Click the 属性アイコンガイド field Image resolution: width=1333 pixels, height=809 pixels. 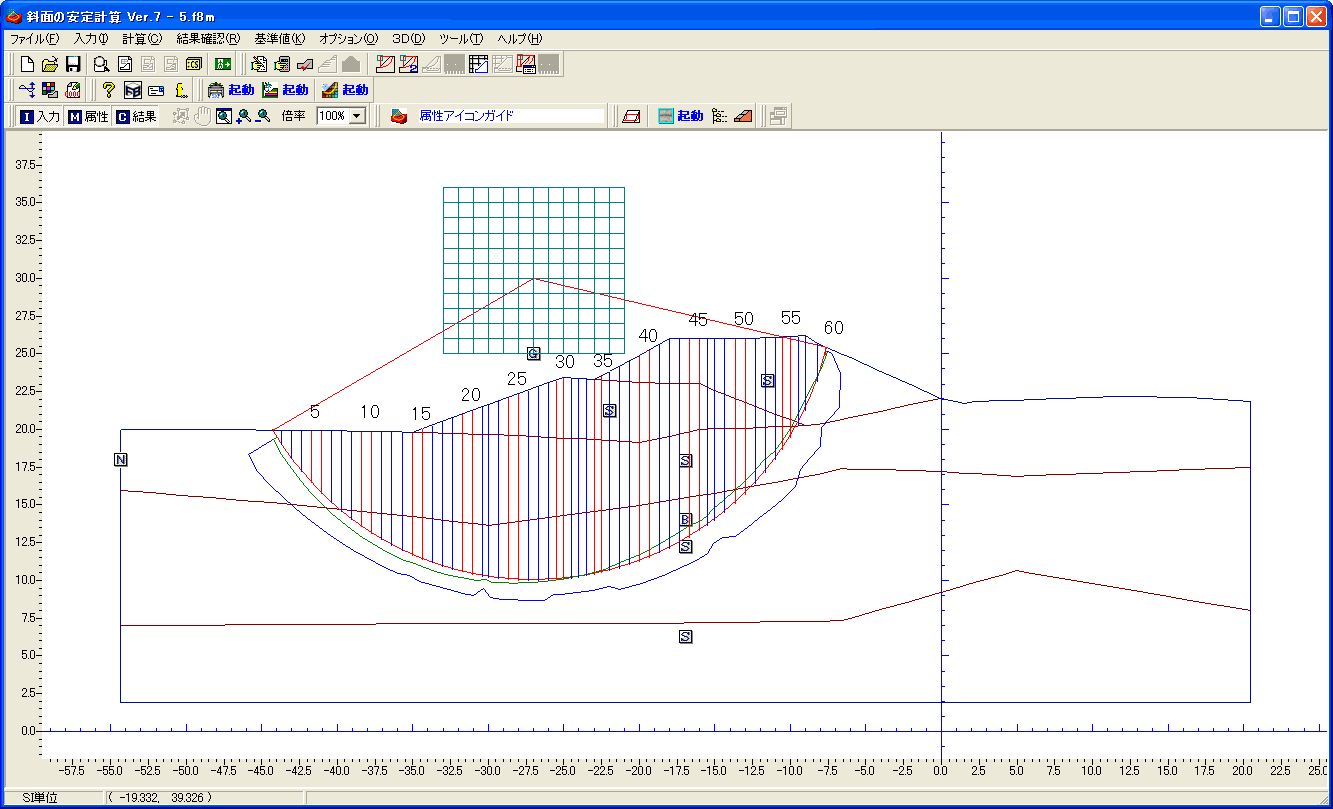pyautogui.click(x=510, y=116)
